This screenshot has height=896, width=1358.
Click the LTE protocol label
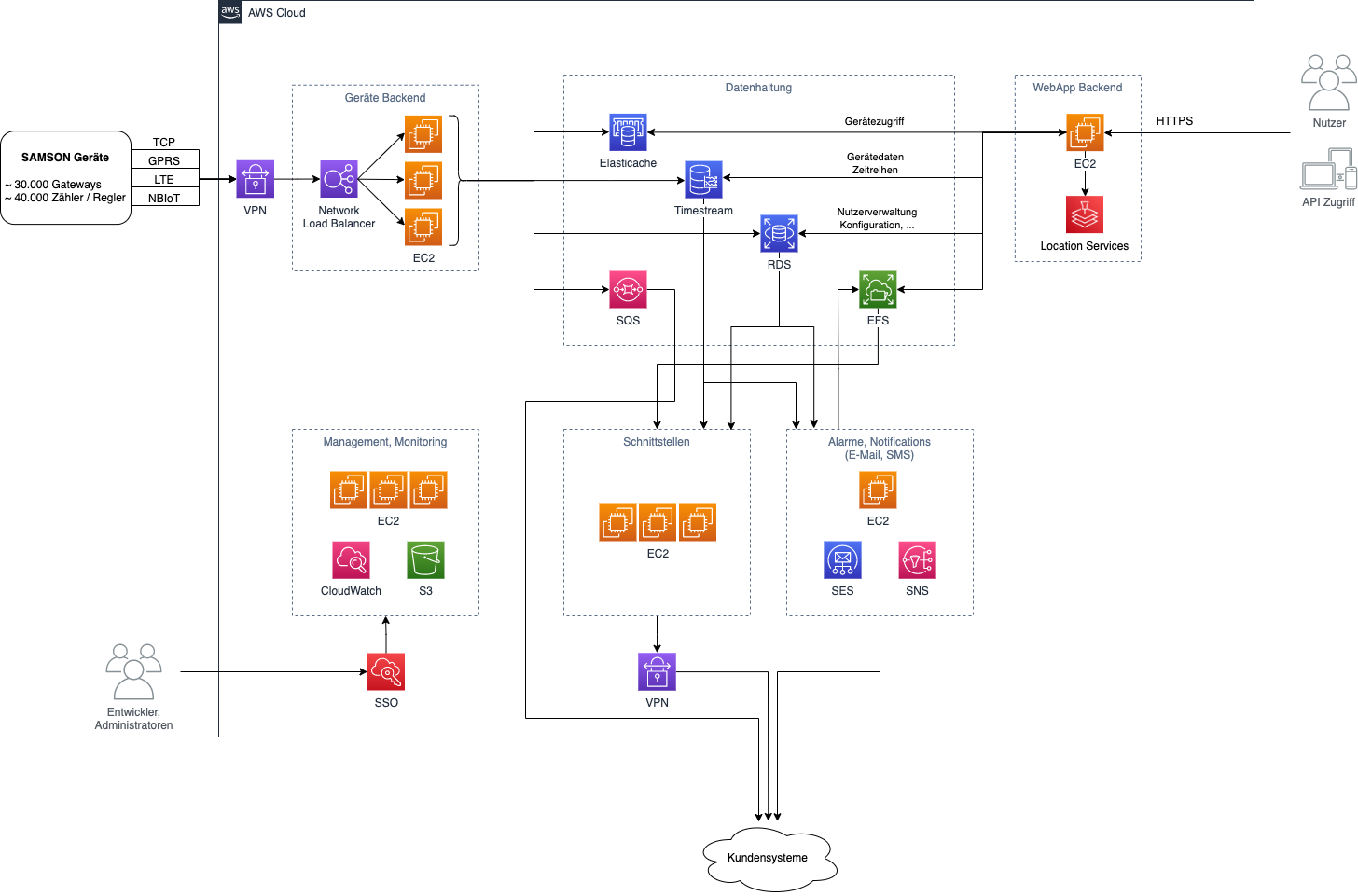click(x=164, y=180)
